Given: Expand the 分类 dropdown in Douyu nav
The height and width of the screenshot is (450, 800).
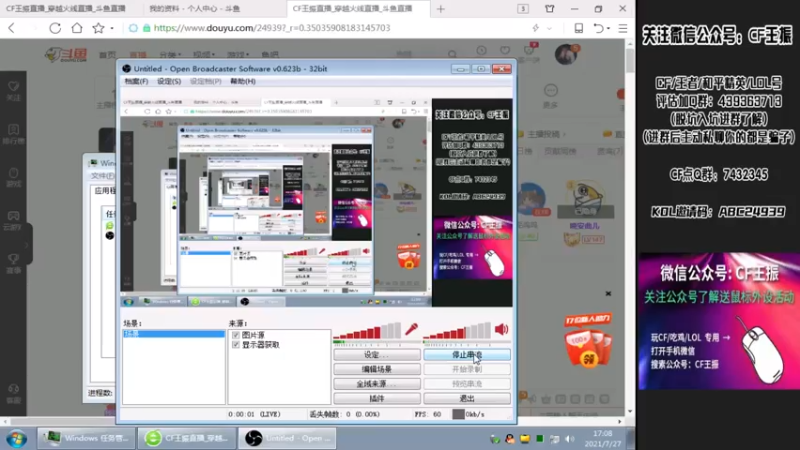Looking at the screenshot, I should point(170,55).
